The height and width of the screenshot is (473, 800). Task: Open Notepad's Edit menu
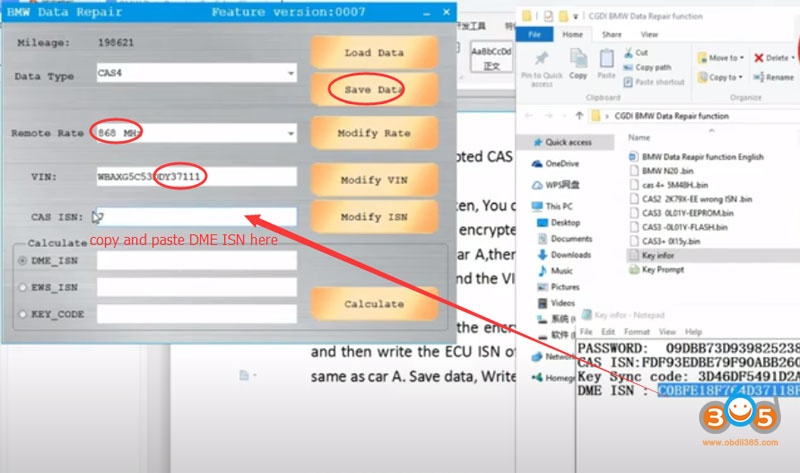[x=608, y=332]
